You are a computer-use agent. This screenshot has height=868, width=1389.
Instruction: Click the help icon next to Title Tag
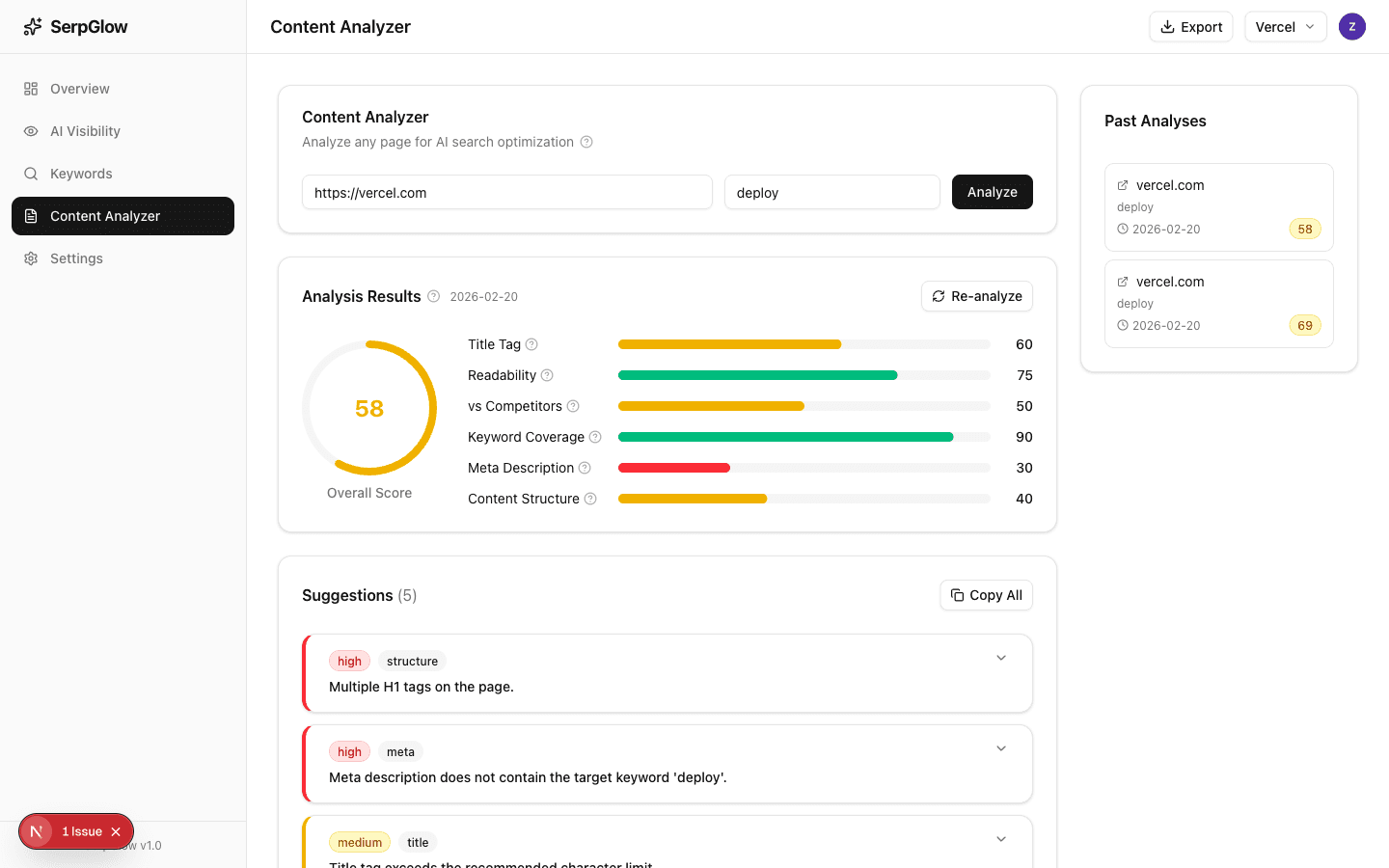click(531, 344)
